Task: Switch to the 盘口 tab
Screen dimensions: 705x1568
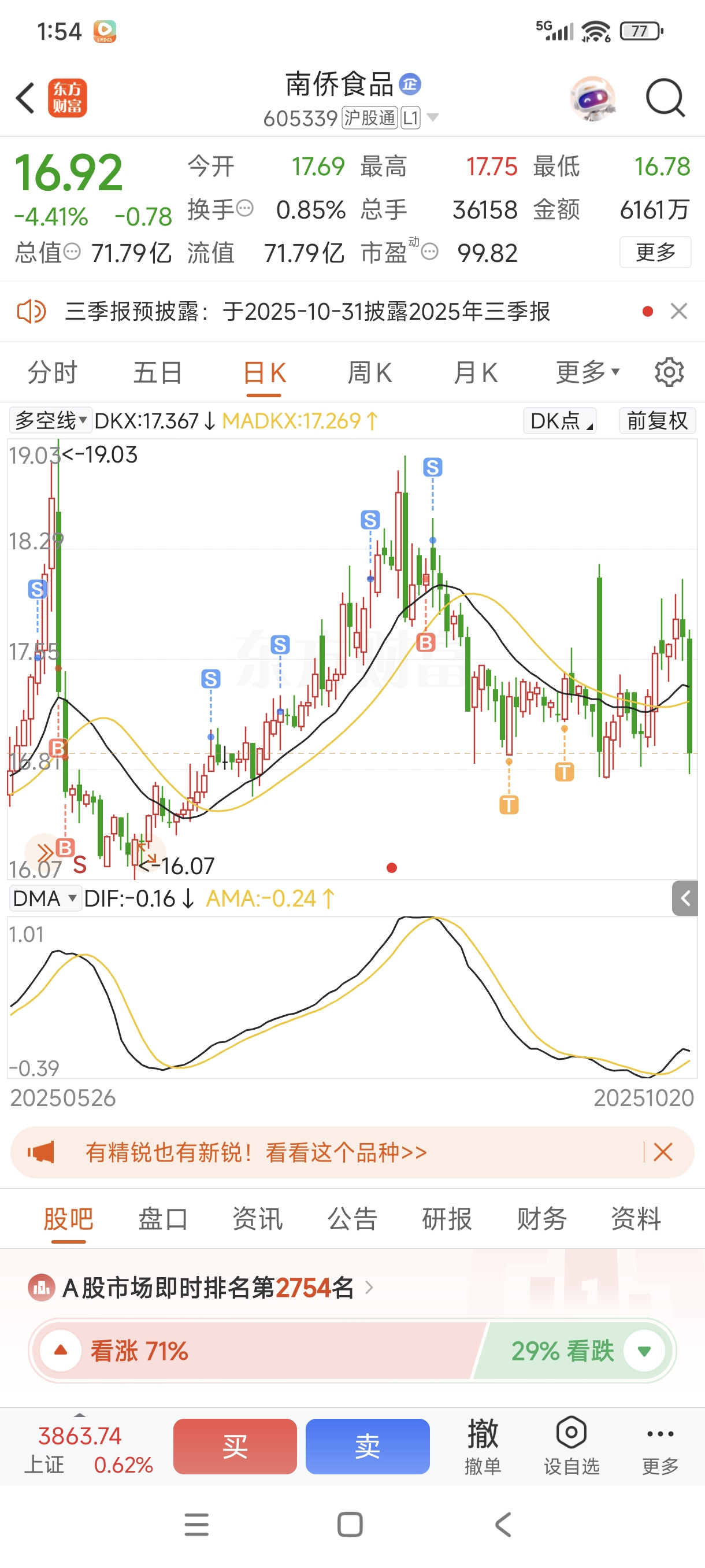Action: (x=163, y=1219)
